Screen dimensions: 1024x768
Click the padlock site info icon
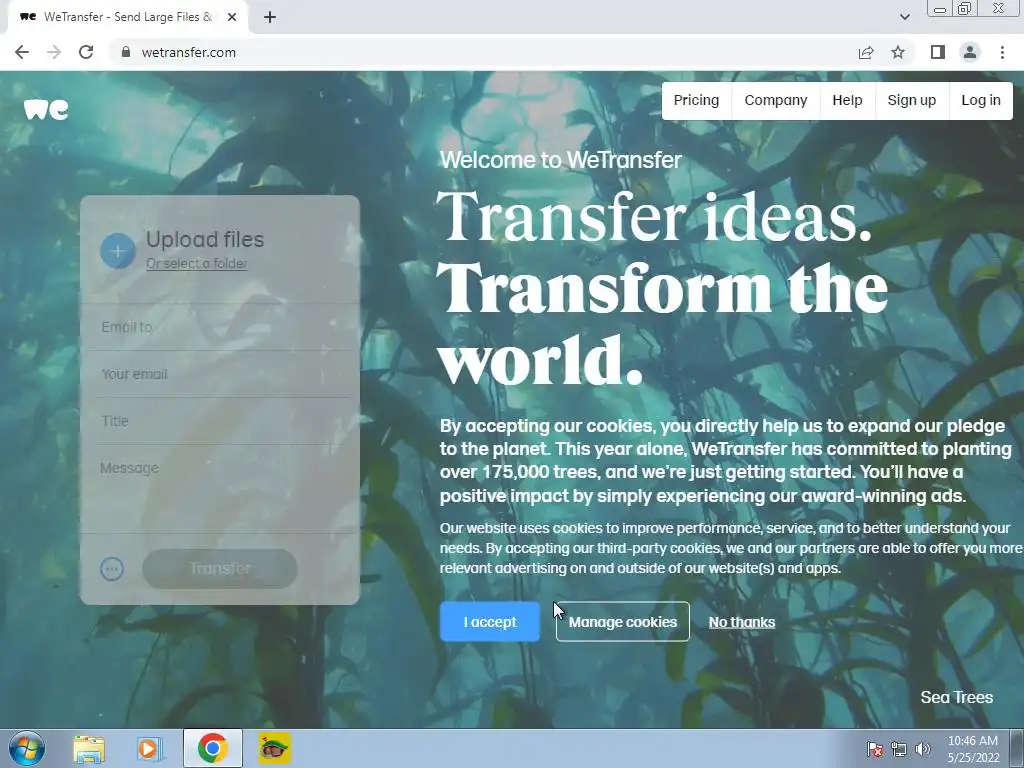tap(126, 52)
